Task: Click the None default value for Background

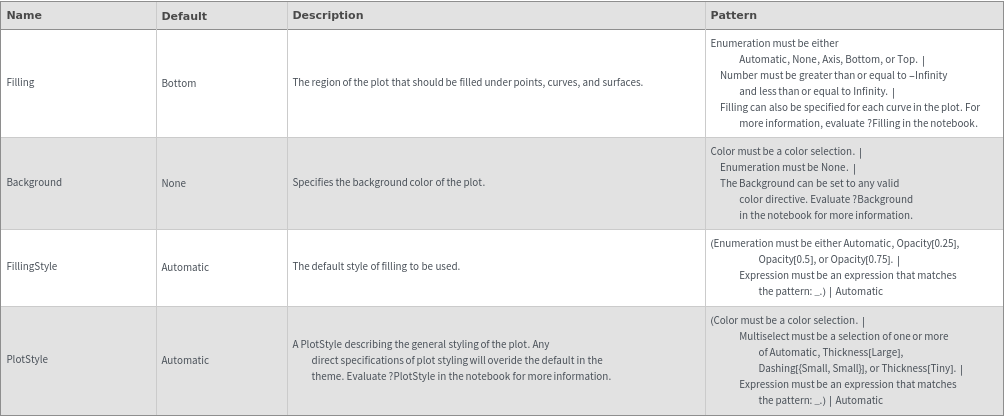Action: coord(174,183)
